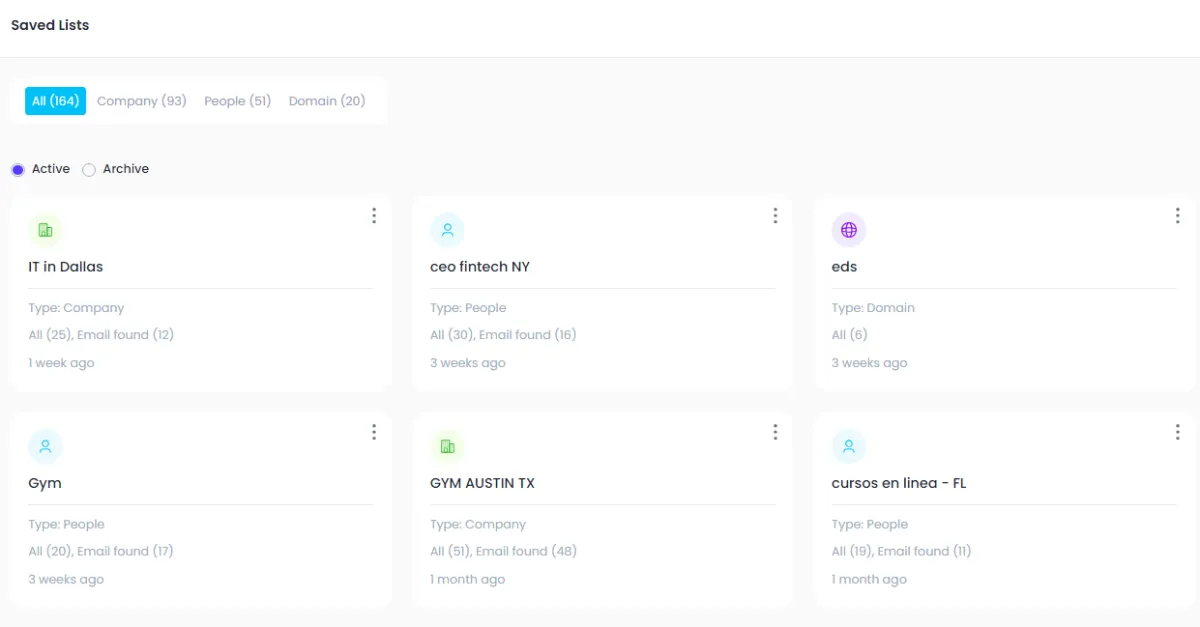1200x627 pixels.
Task: Click "All (25), Email found (12)" text
Action: [101, 335]
